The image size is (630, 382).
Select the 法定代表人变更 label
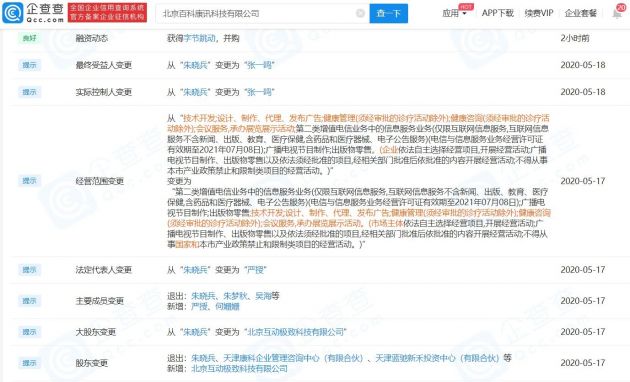104,270
